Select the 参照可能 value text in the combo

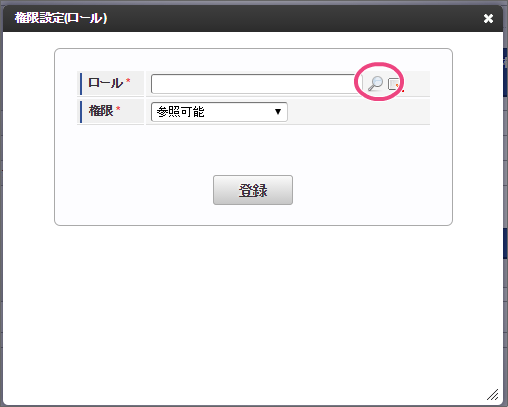(180, 112)
